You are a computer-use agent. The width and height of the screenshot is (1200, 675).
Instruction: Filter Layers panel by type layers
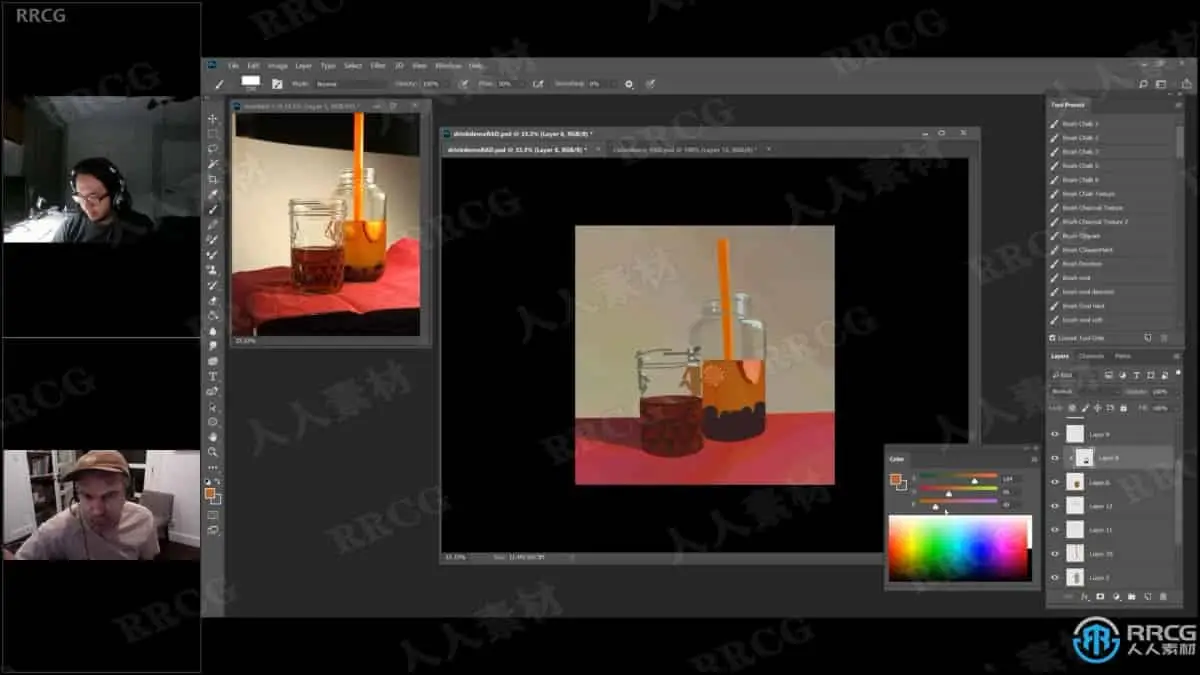[x=1136, y=375]
